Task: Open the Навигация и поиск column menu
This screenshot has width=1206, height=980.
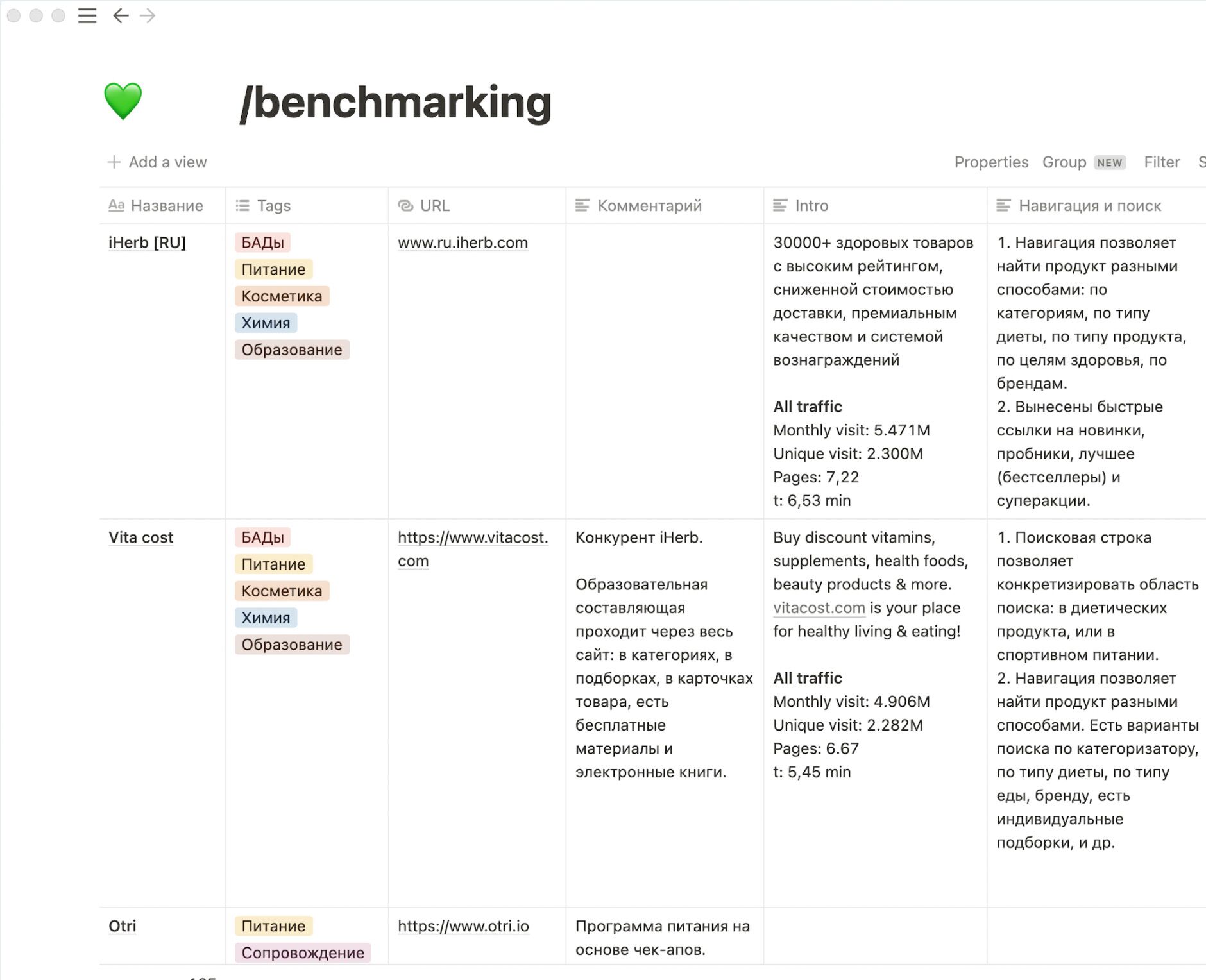Action: (1089, 206)
